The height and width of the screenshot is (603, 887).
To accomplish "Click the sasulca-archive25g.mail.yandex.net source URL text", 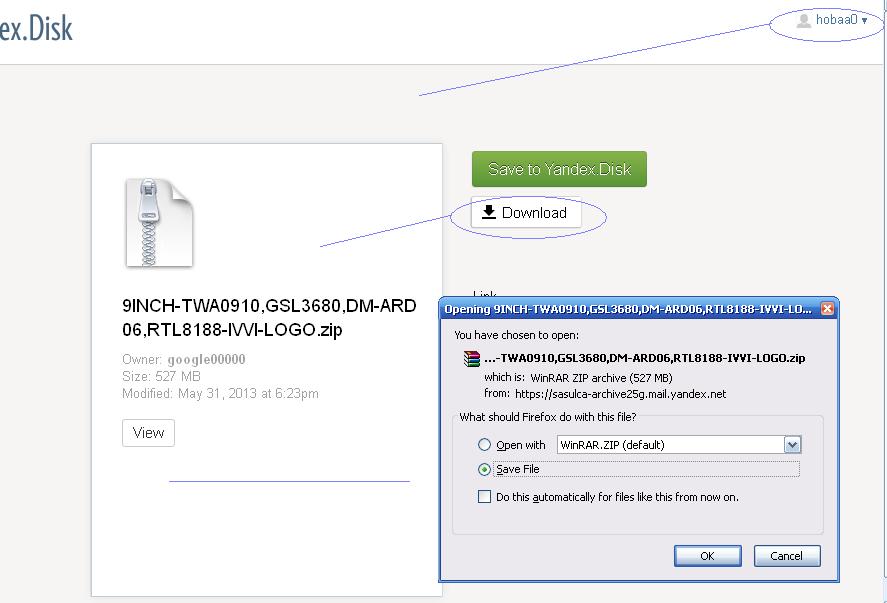I will click(x=621, y=394).
